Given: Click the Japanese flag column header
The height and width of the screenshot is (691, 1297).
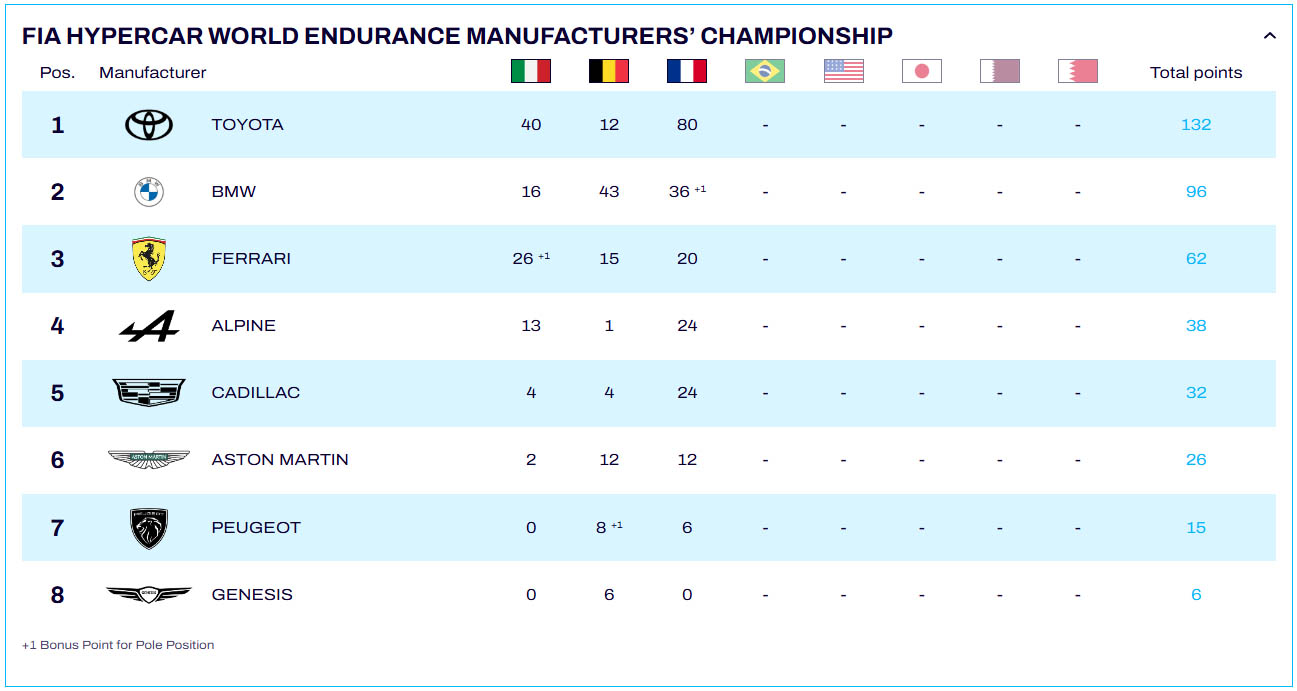Looking at the screenshot, I should (x=921, y=71).
